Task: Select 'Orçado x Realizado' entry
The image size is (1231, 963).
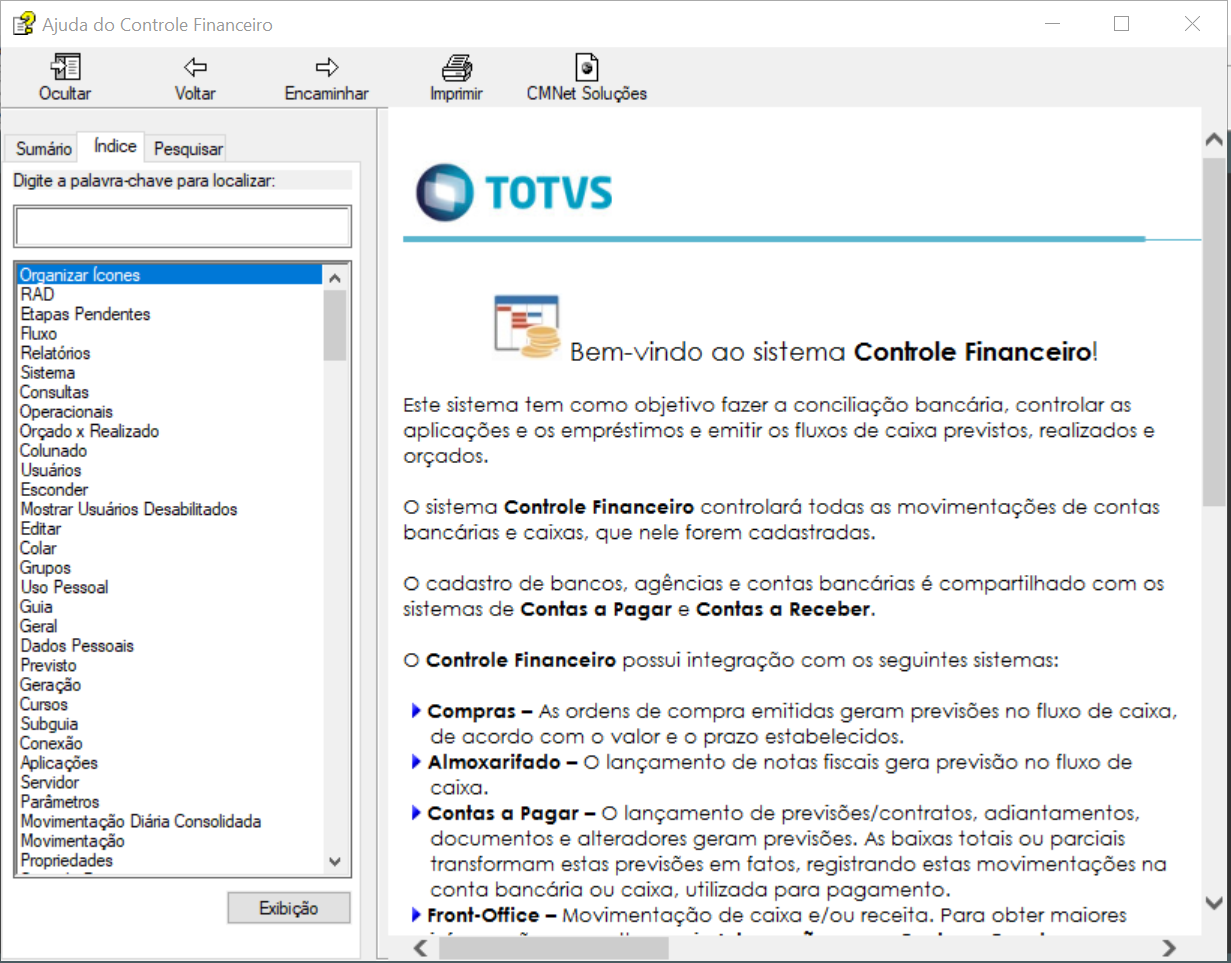Action: coord(170,431)
